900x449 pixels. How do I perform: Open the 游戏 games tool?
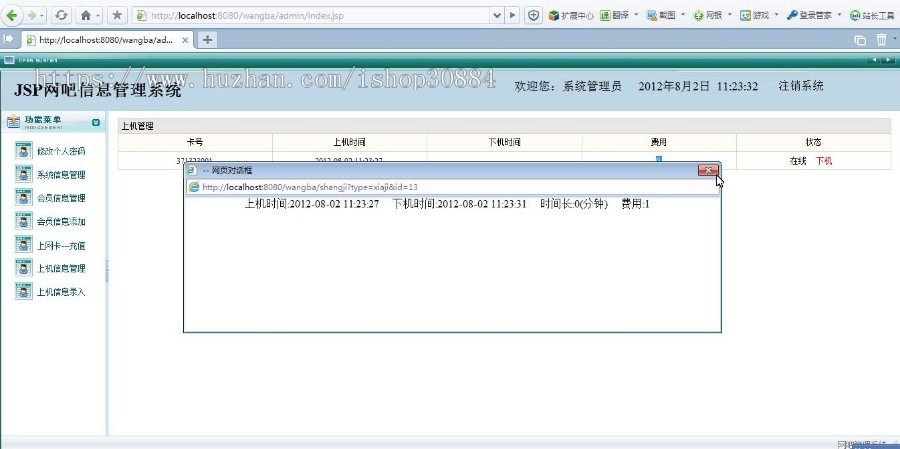(x=754, y=16)
